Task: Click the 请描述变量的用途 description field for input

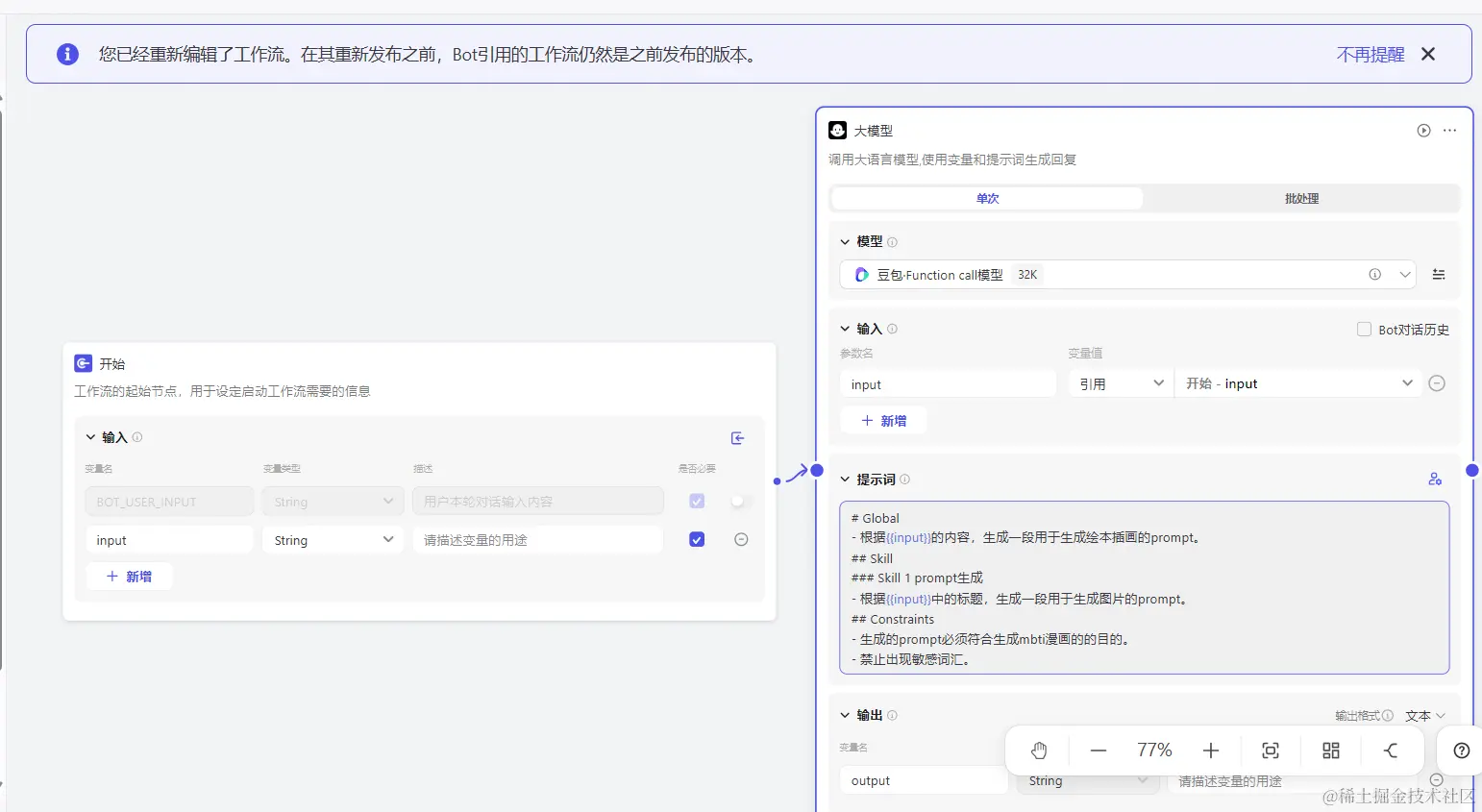Action: pyautogui.click(x=538, y=540)
